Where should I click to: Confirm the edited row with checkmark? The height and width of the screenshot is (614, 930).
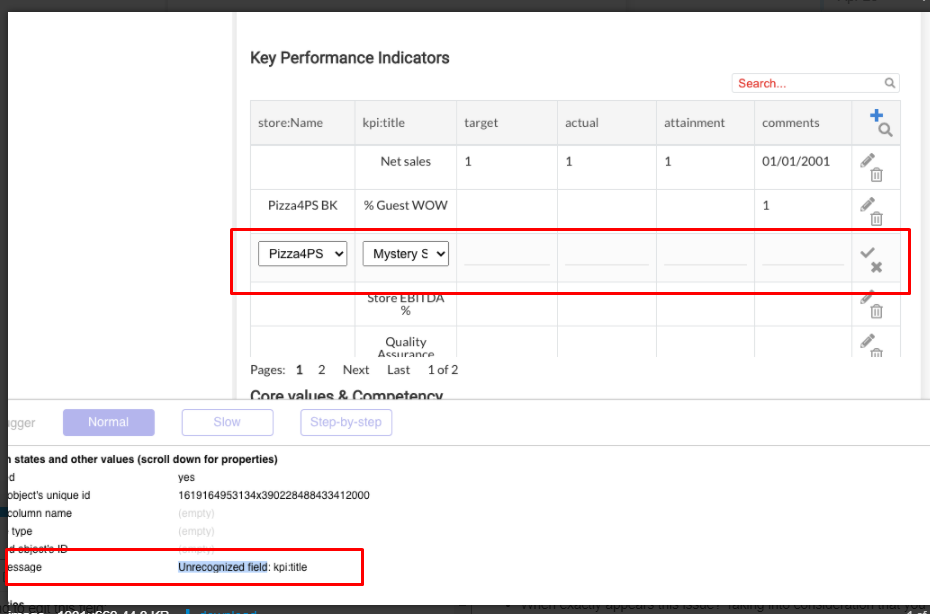[x=867, y=252]
